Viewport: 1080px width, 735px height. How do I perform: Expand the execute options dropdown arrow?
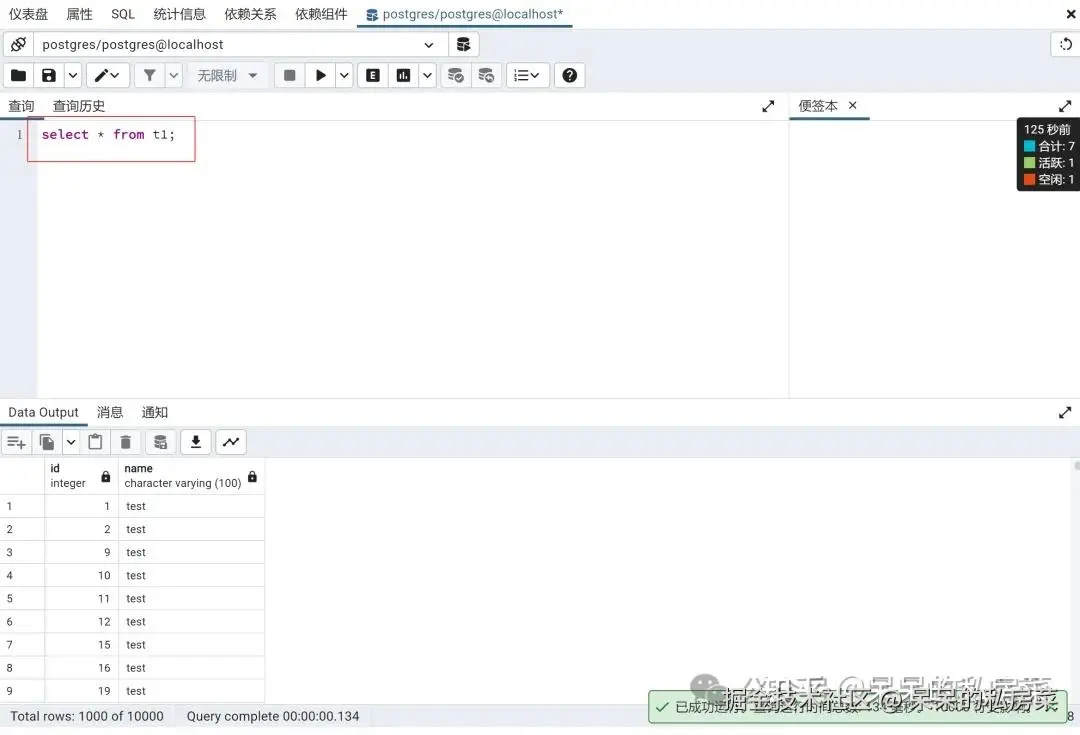coord(344,76)
